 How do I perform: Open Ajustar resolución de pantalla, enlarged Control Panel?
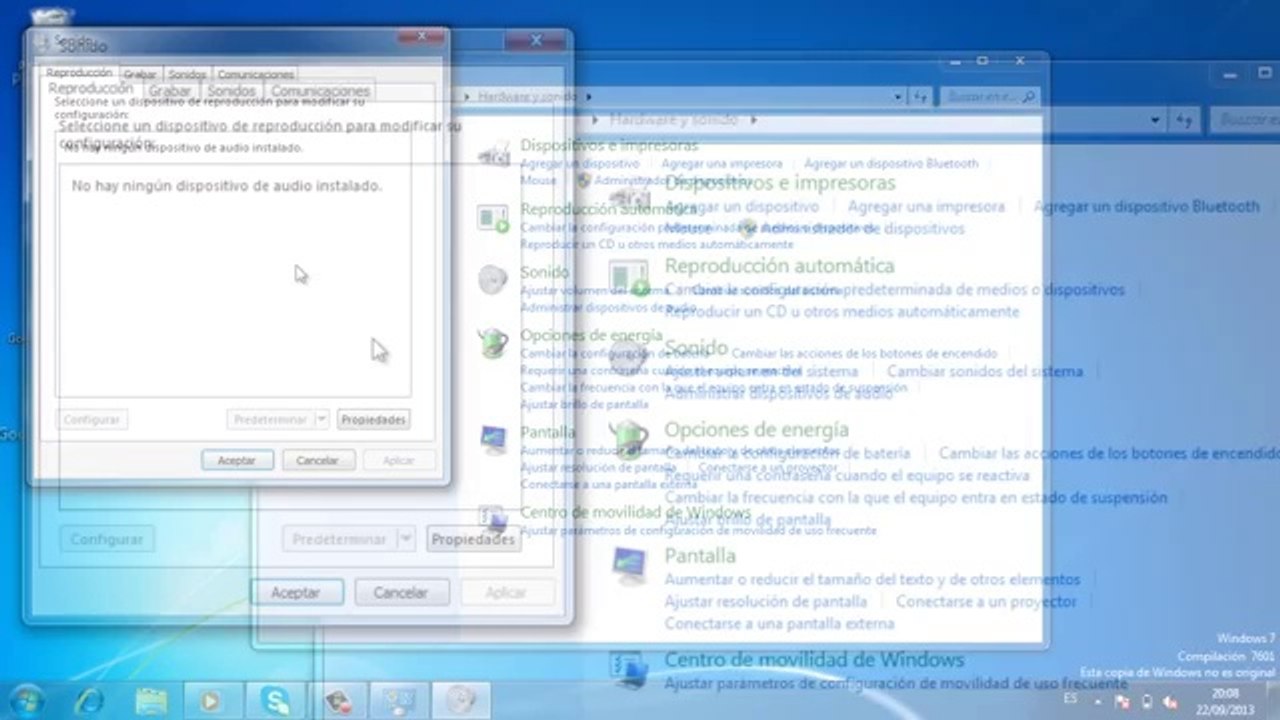766,601
